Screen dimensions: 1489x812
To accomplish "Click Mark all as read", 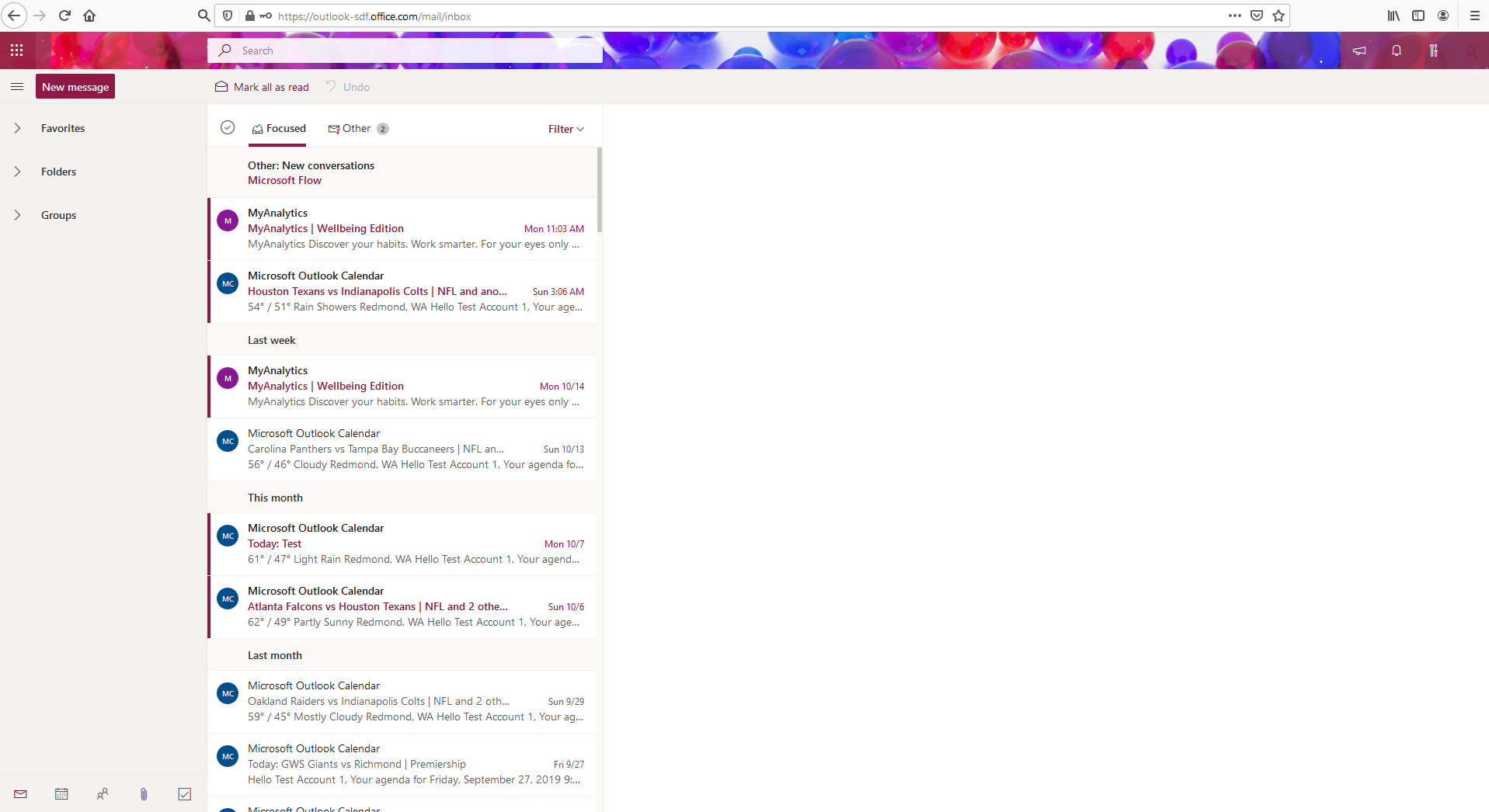I will point(261,86).
